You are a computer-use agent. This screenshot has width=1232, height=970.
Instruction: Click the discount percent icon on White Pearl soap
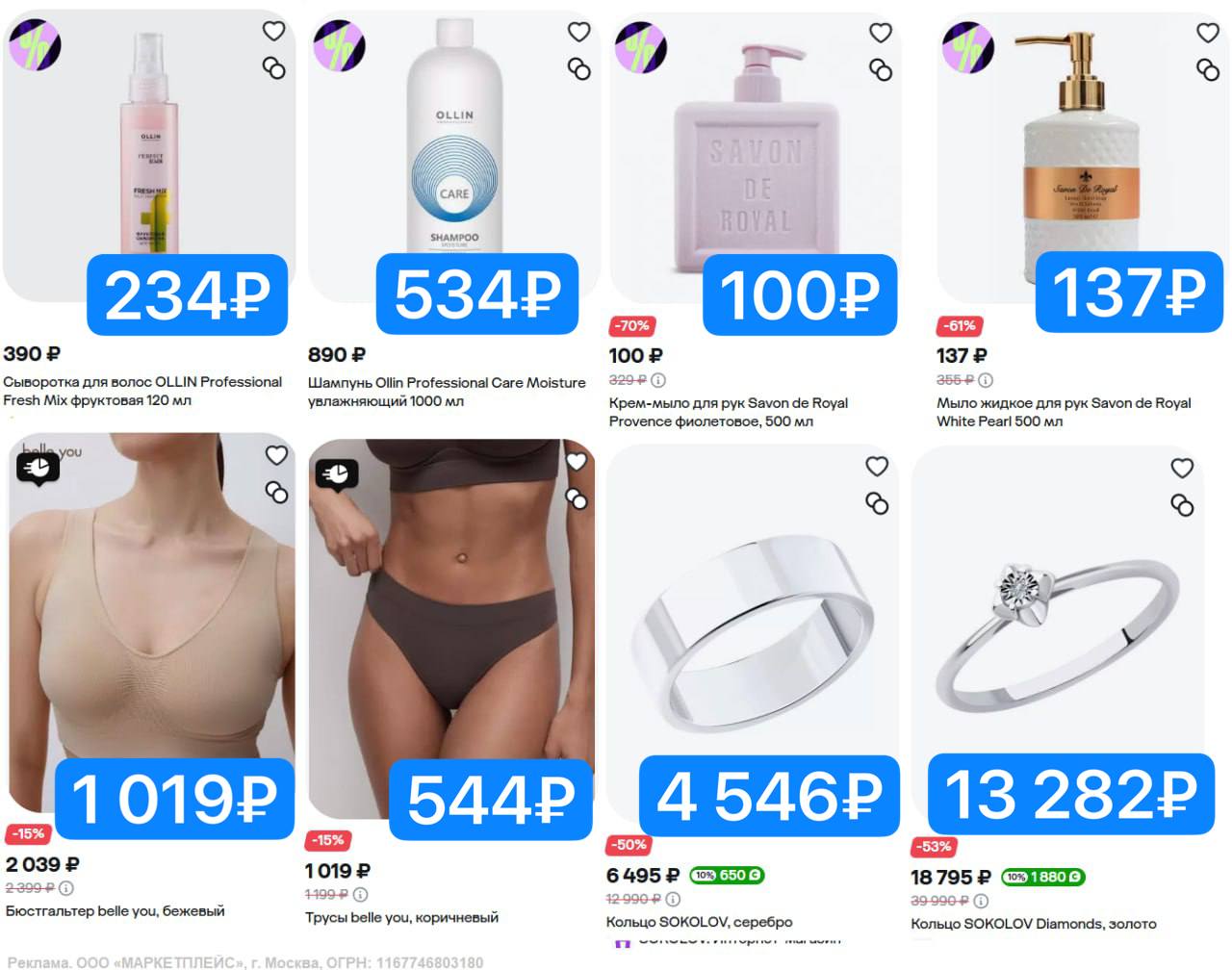(967, 46)
